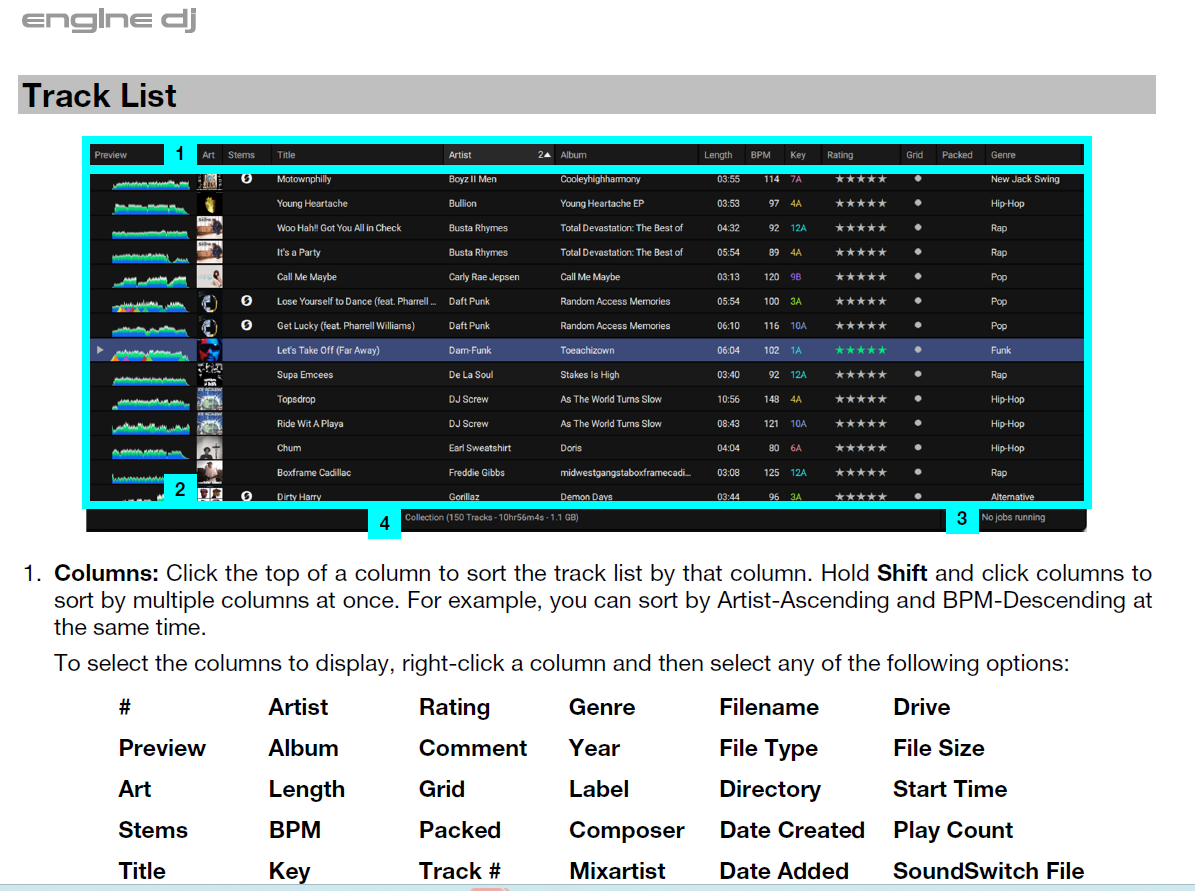Screen dimensions: 1195x891
Task: Click the play arrow on Let's Take Off row
Action: pyautogui.click(x=100, y=350)
